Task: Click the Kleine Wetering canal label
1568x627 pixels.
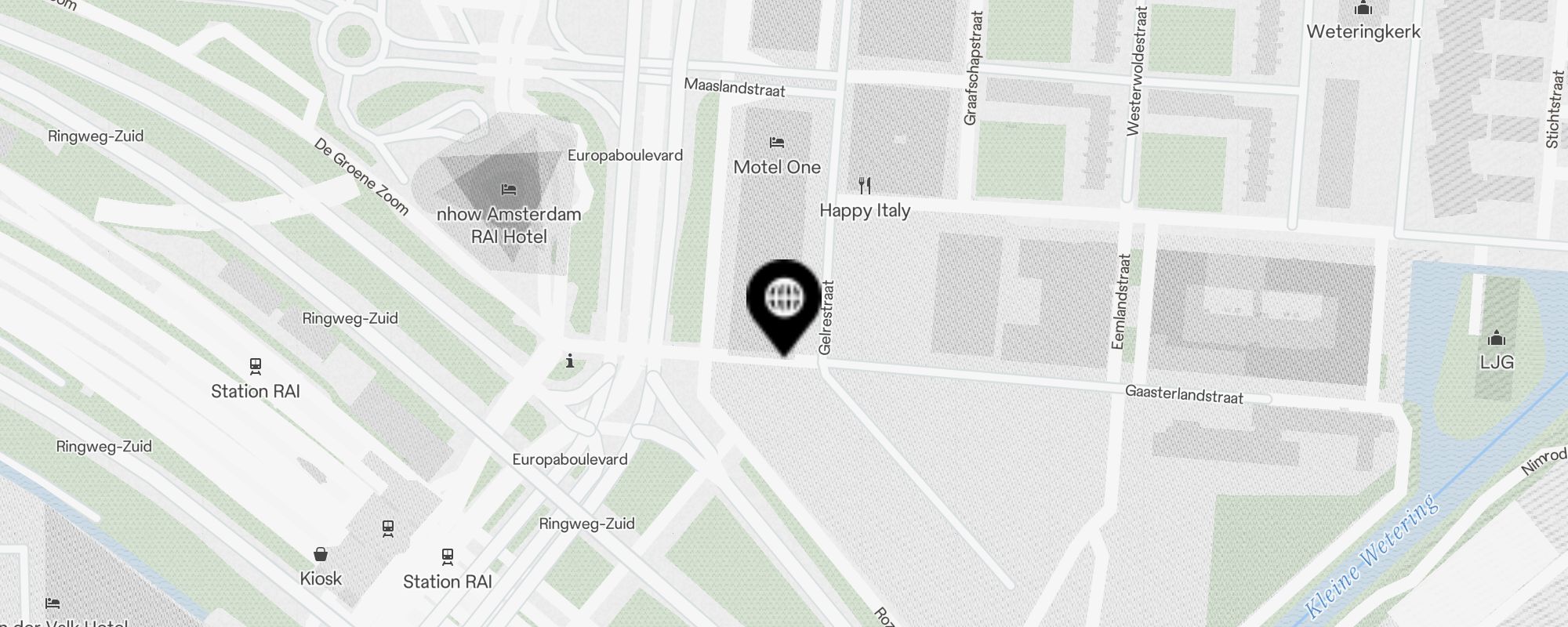Action: pos(1372,555)
